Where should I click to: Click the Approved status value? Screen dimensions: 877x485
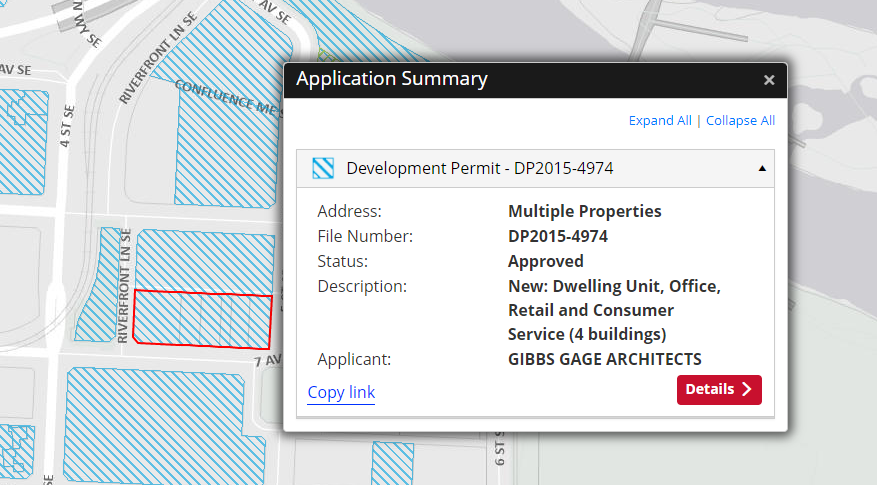tap(546, 261)
